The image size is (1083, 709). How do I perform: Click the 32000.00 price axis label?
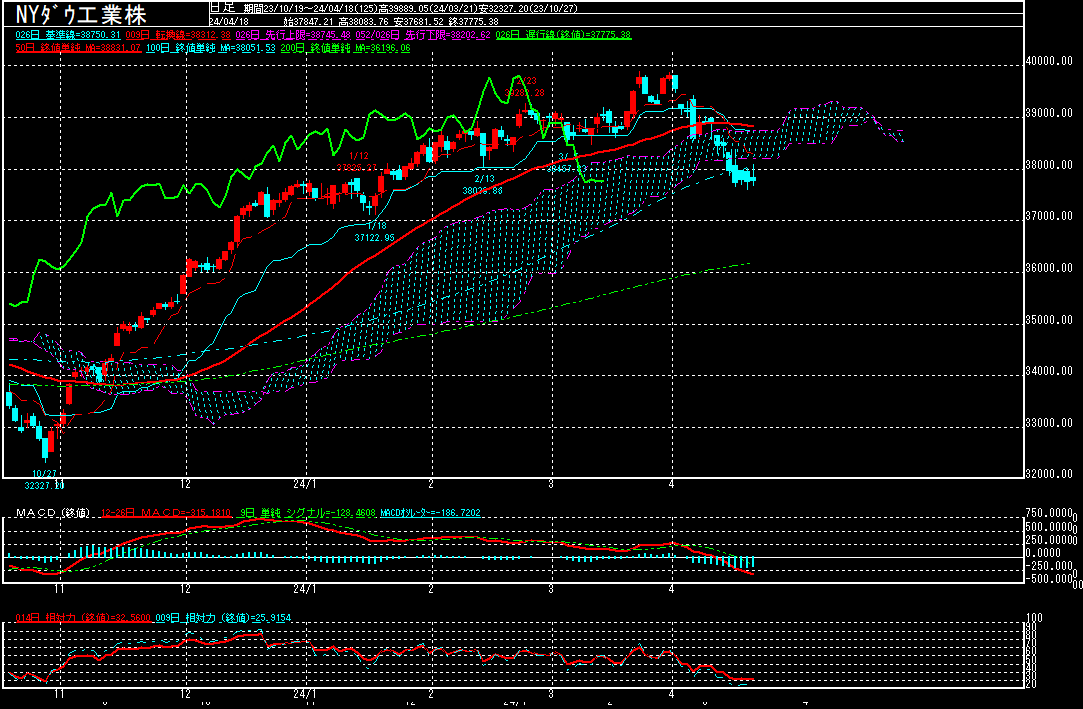[x=1049, y=474]
